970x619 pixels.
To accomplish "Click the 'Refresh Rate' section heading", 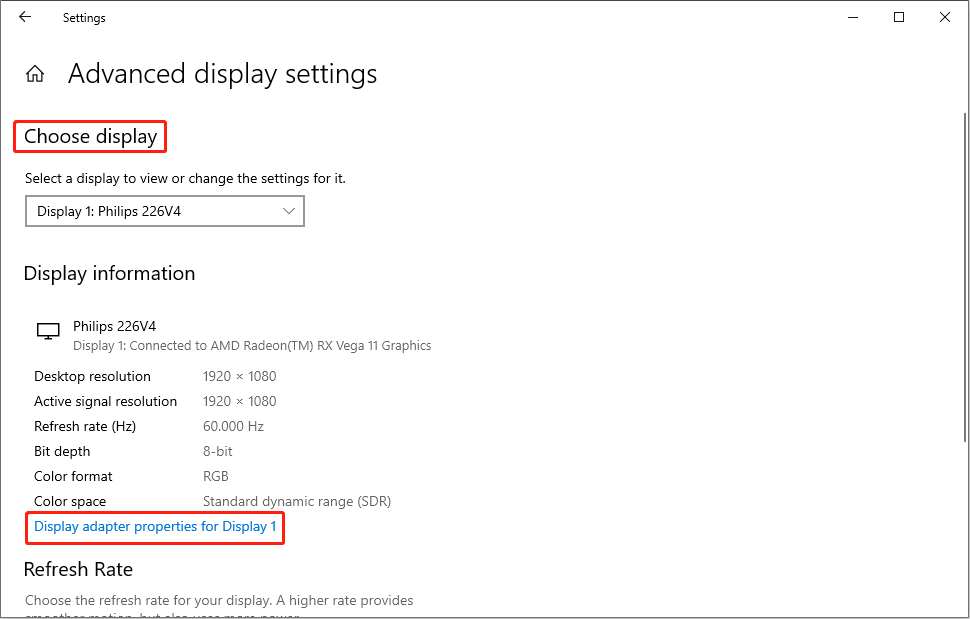I will tap(78, 569).
